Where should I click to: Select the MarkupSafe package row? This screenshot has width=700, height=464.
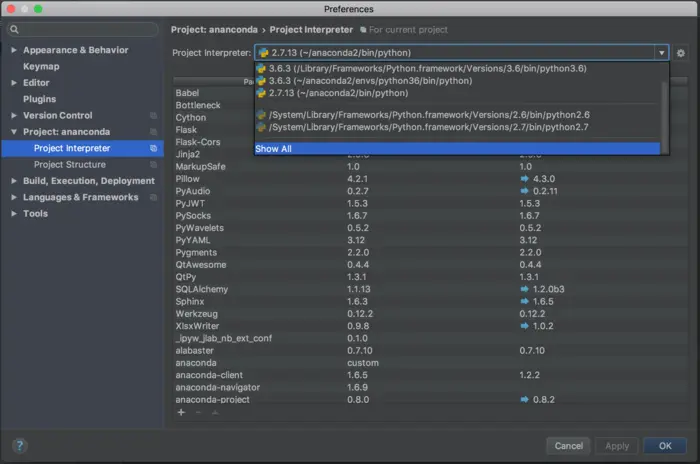pyautogui.click(x=430, y=167)
